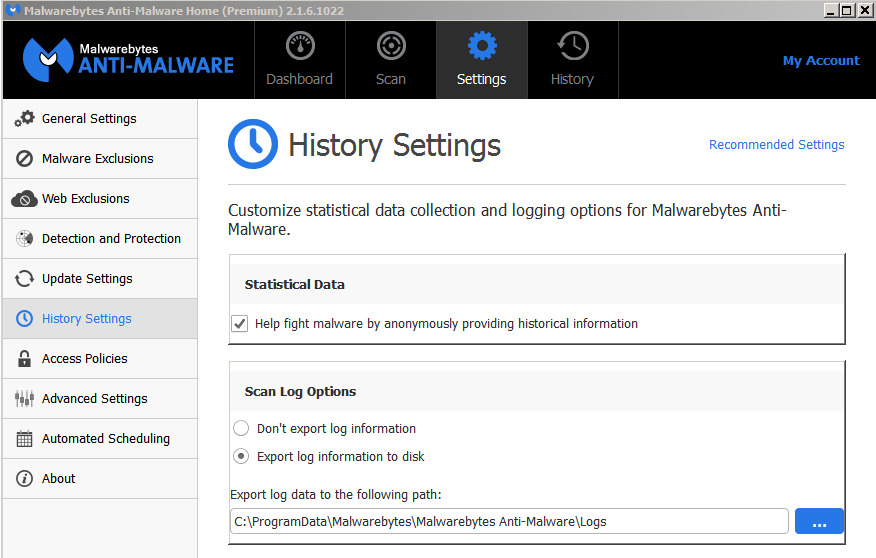Viewport: 876px width, 558px height.
Task: Open Detection and Protection section
Action: tap(100, 239)
